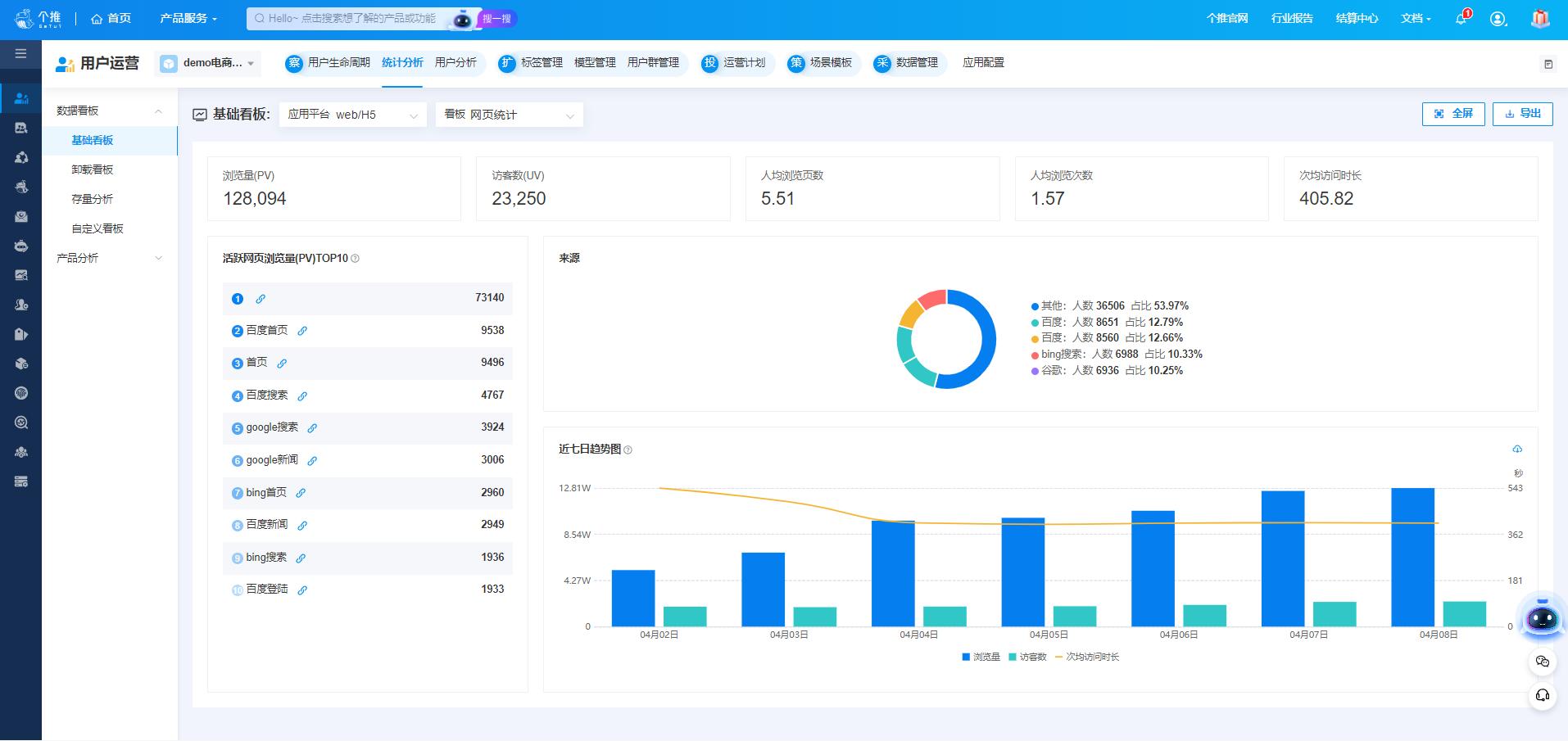
Task: Collapse sidebar with hamburger menu icon
Action: (20, 54)
